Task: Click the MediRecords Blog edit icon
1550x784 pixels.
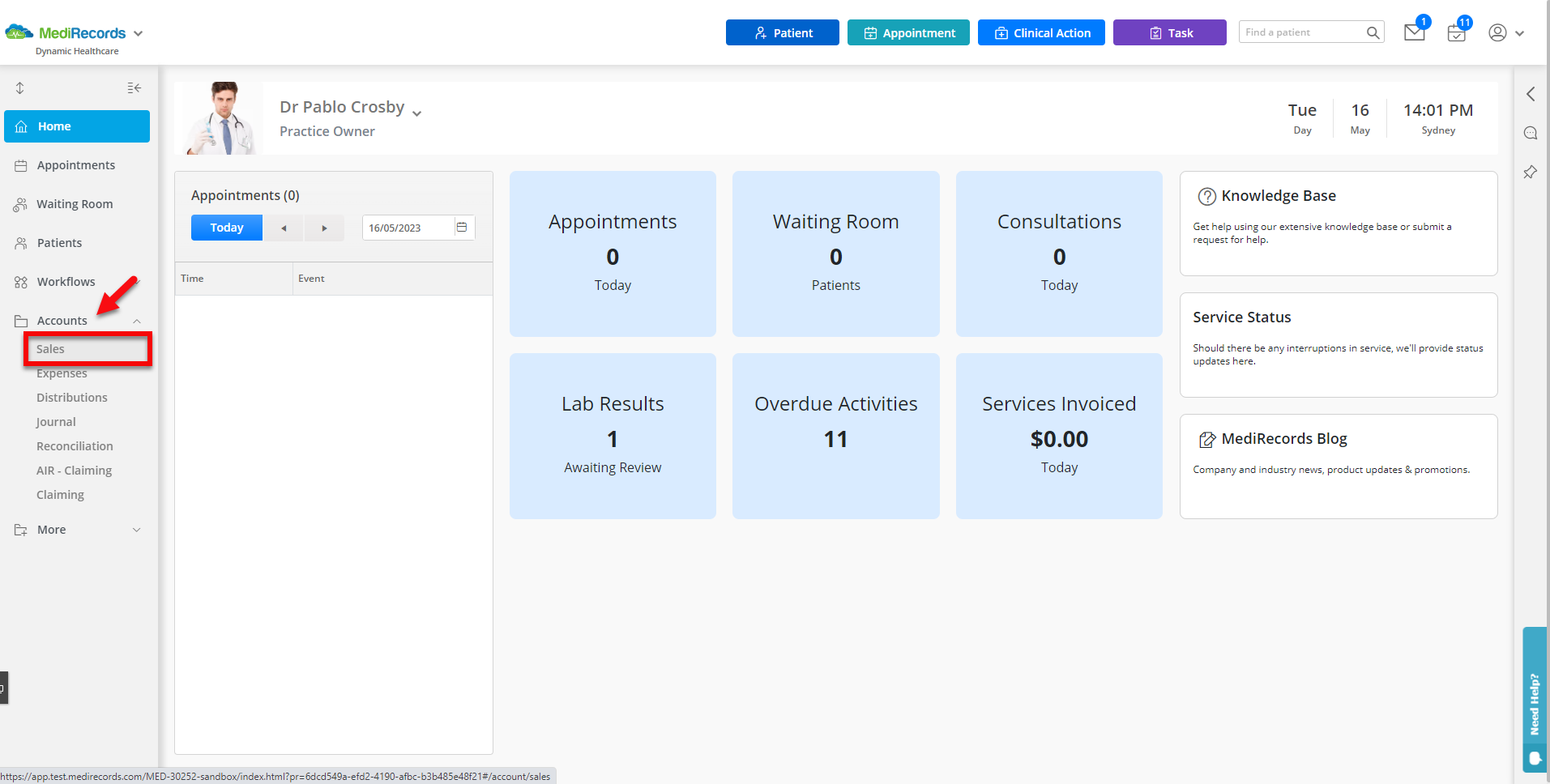Action: (1206, 439)
